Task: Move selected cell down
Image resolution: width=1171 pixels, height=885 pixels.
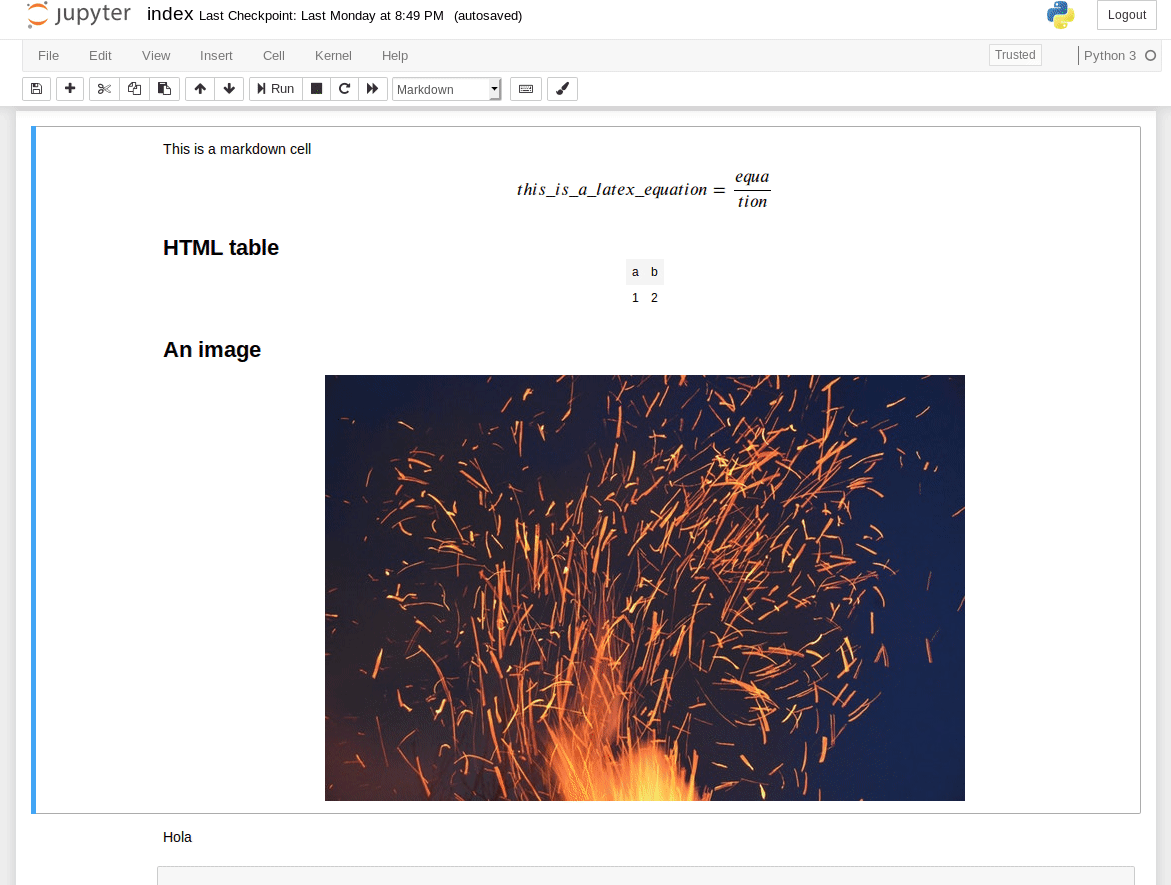Action: point(229,89)
